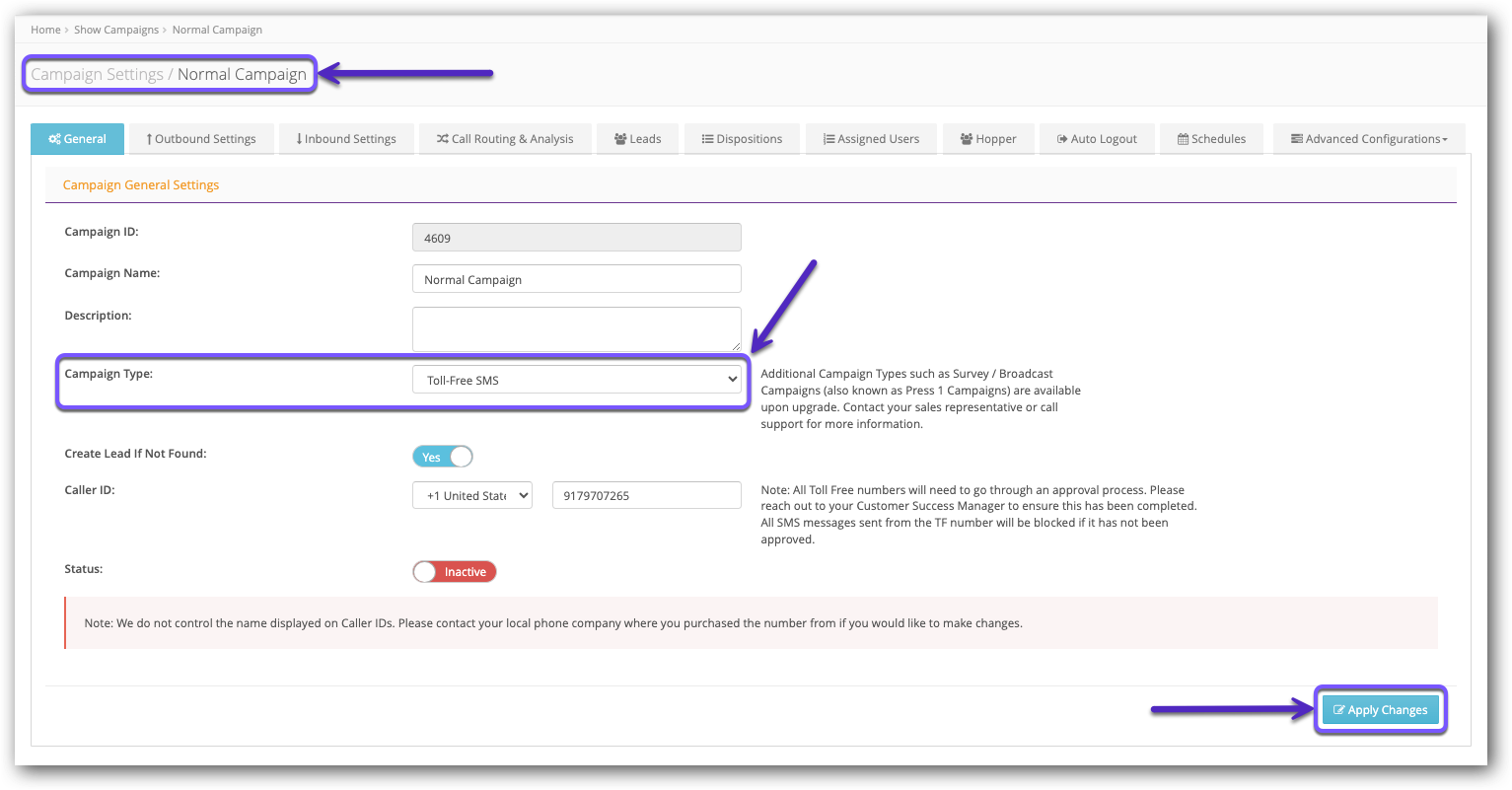Click edit icon on Apply Changes
Viewport: 1512px width, 790px height.
[x=1339, y=710]
